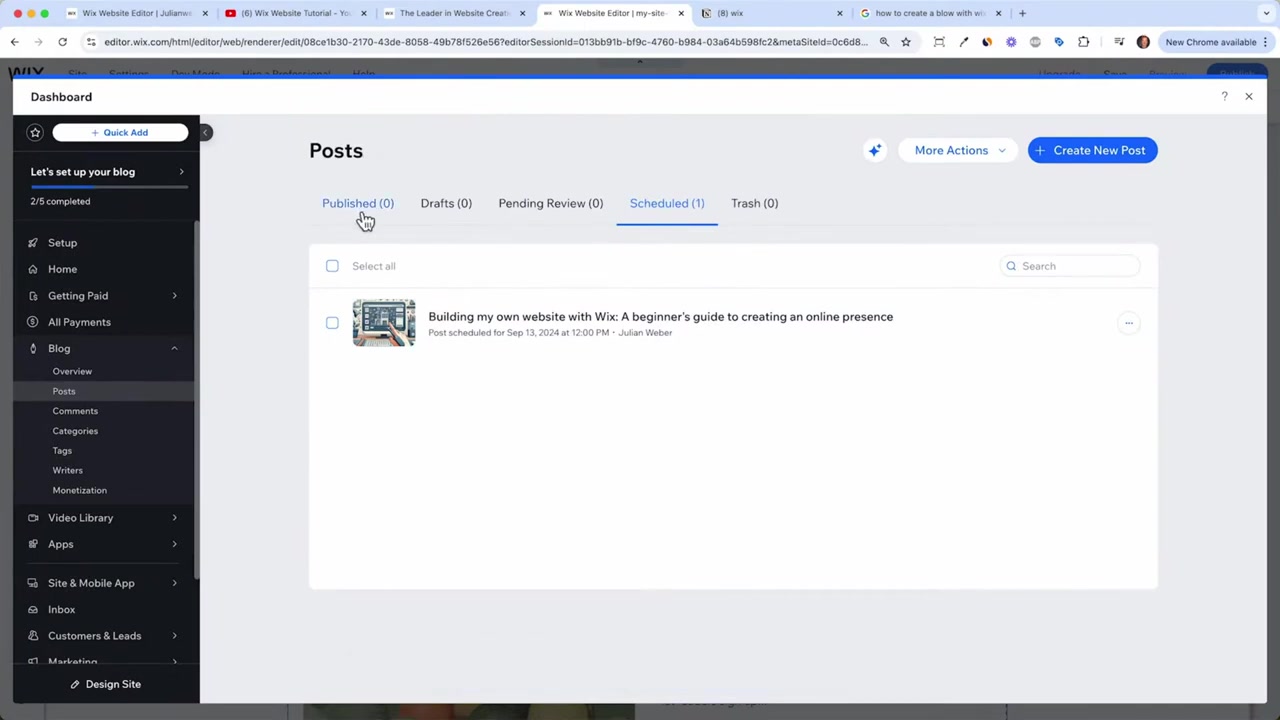Click the browser address bar URL
Viewport: 1280px width, 720px height.
(x=485, y=42)
